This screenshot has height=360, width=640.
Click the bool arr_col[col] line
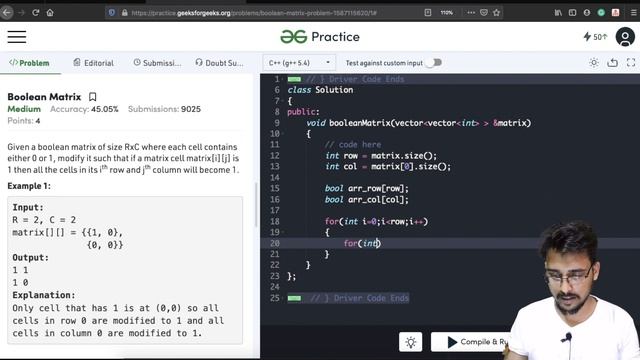[x=367, y=200]
